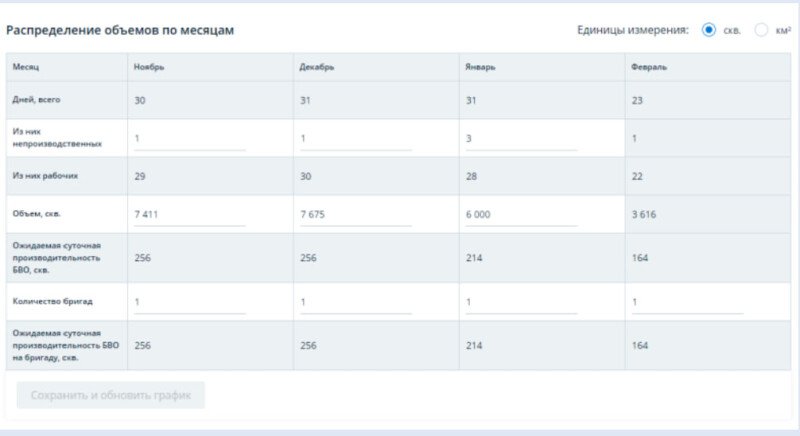Select the Февраль column header

649,67
